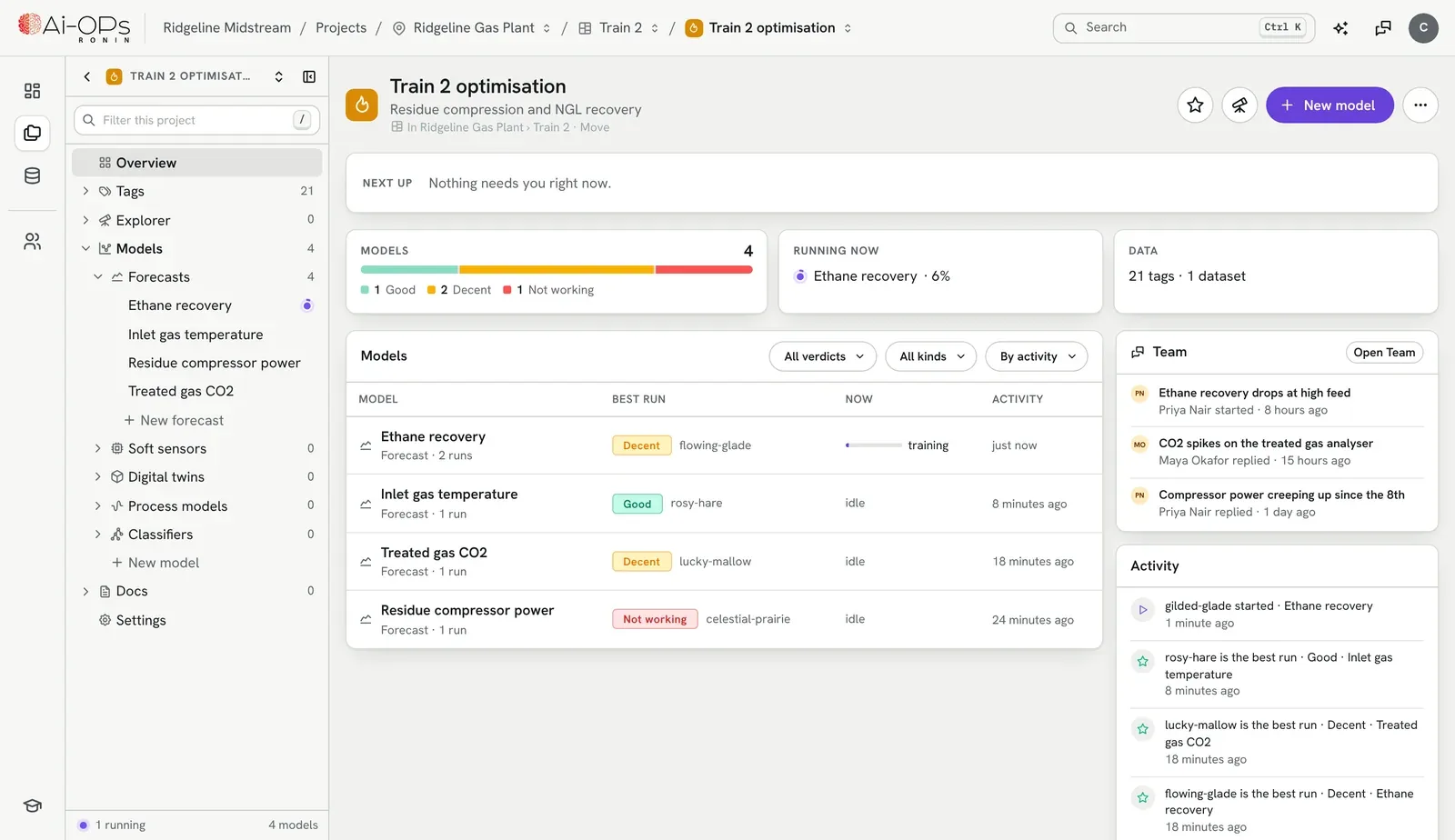Expand the Digital twins node
The width and height of the screenshot is (1455, 840).
coord(98,476)
